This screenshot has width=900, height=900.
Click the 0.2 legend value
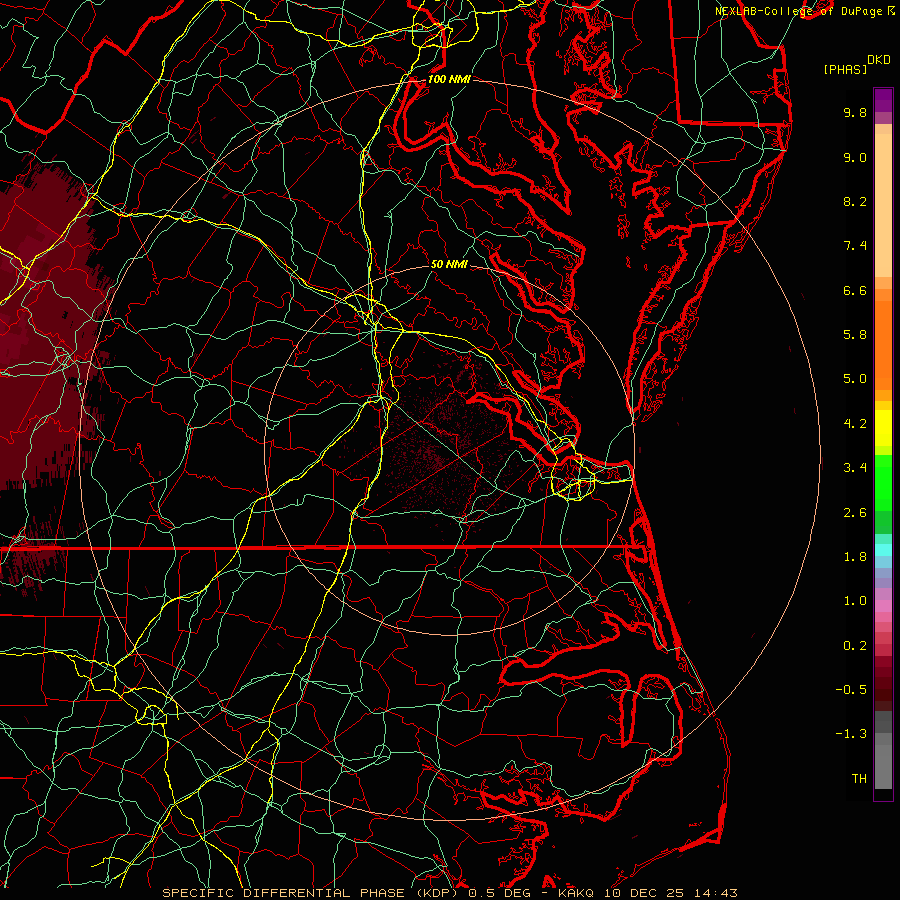pos(855,646)
